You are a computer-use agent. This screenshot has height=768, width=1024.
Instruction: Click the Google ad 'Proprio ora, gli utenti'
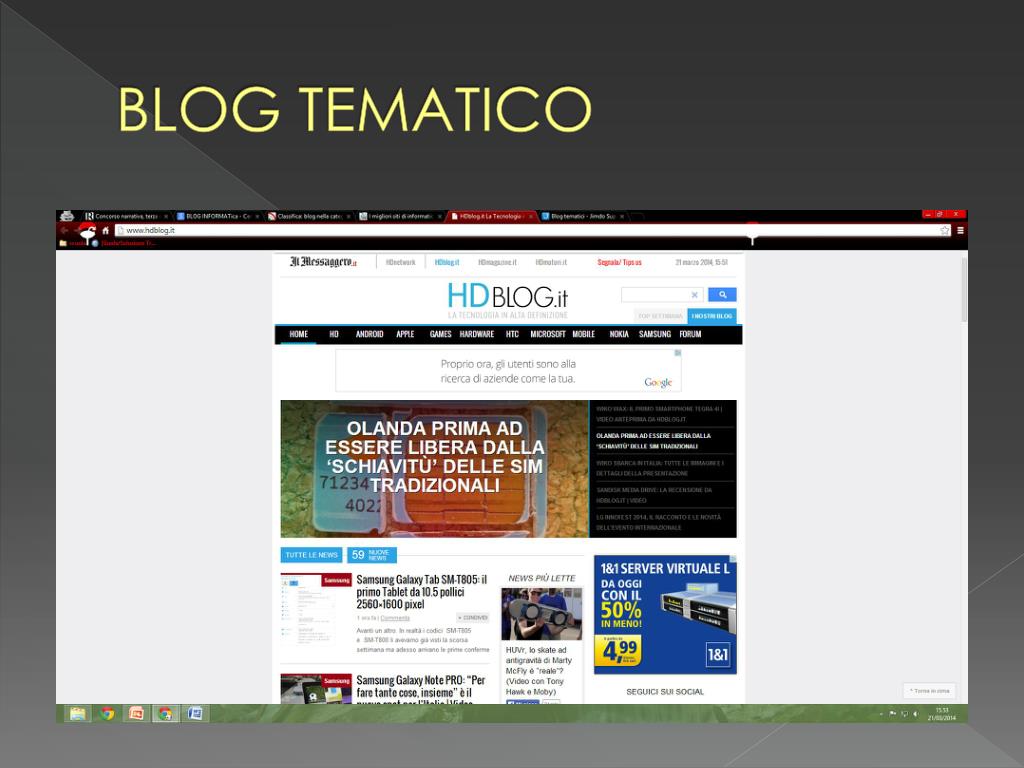(x=508, y=370)
